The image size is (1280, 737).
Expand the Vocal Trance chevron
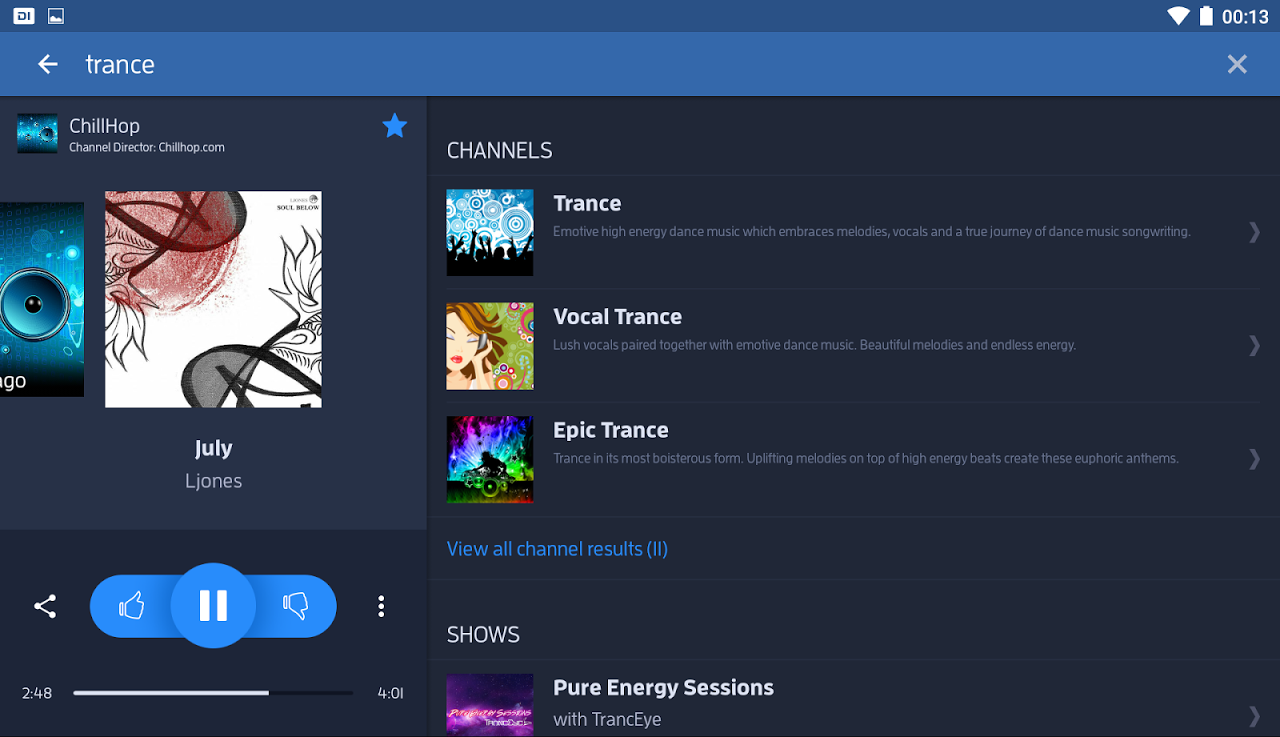pyautogui.click(x=1254, y=345)
